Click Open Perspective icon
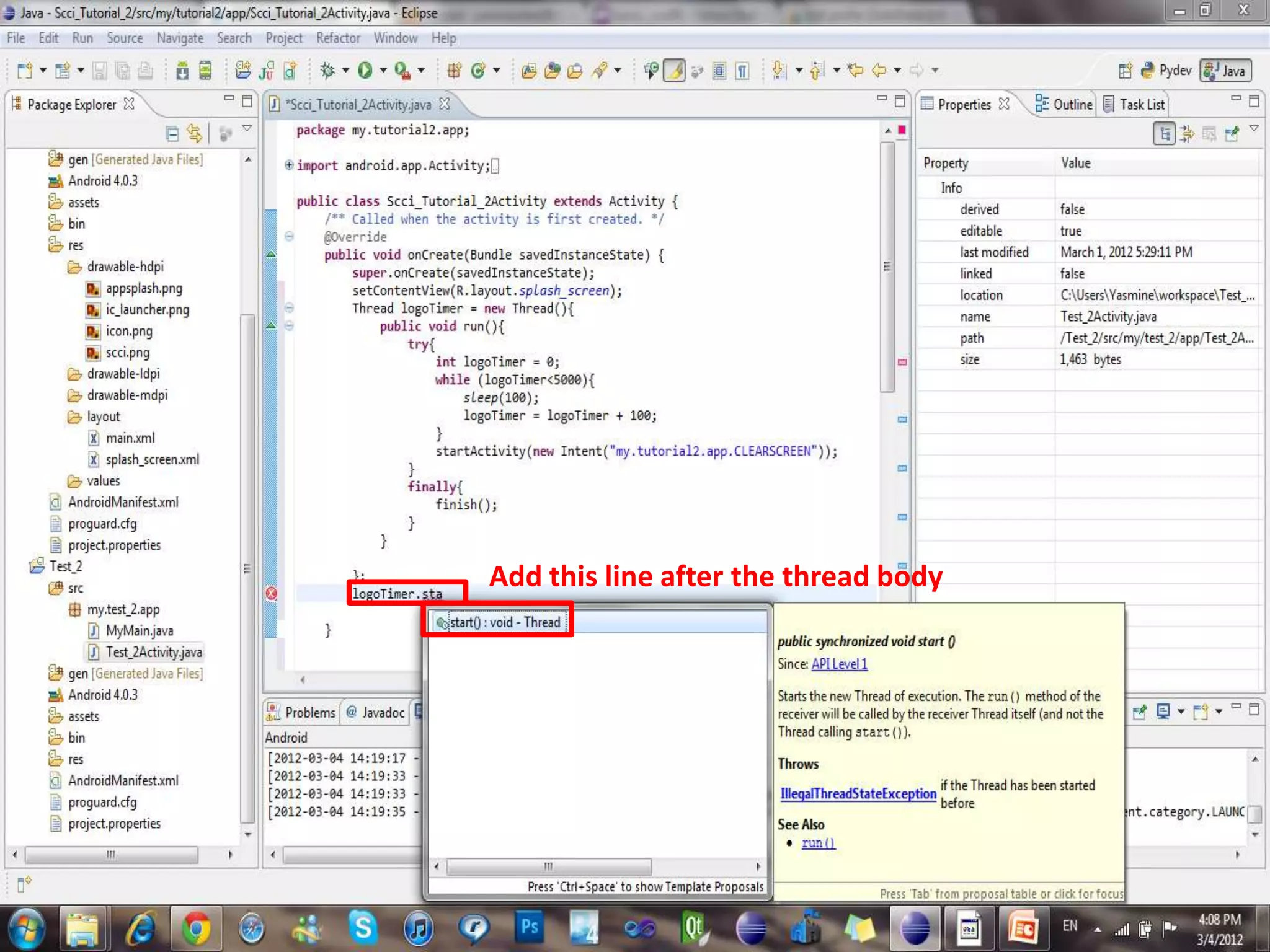The image size is (1270, 952). click(1125, 71)
